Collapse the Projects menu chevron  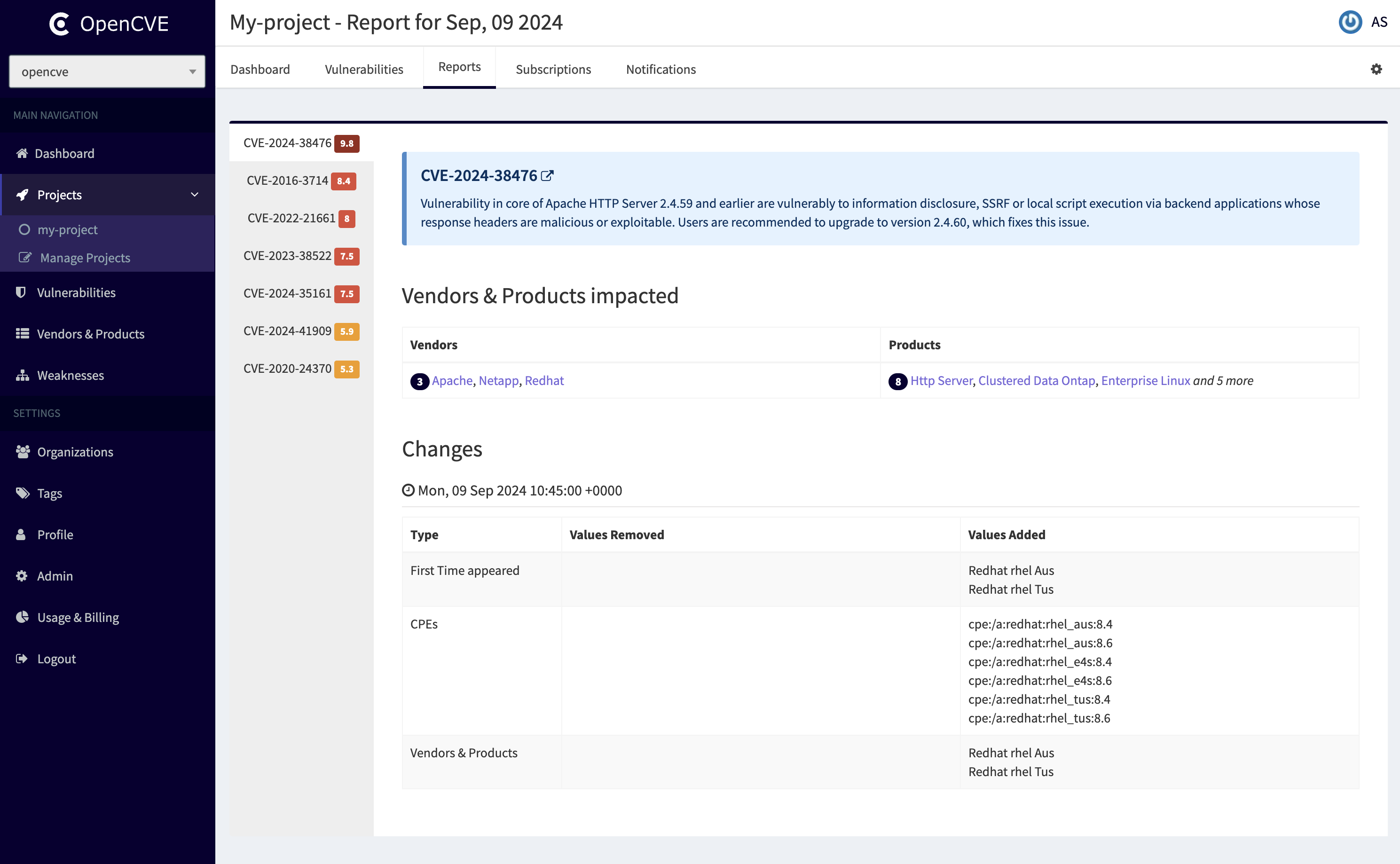(x=194, y=195)
